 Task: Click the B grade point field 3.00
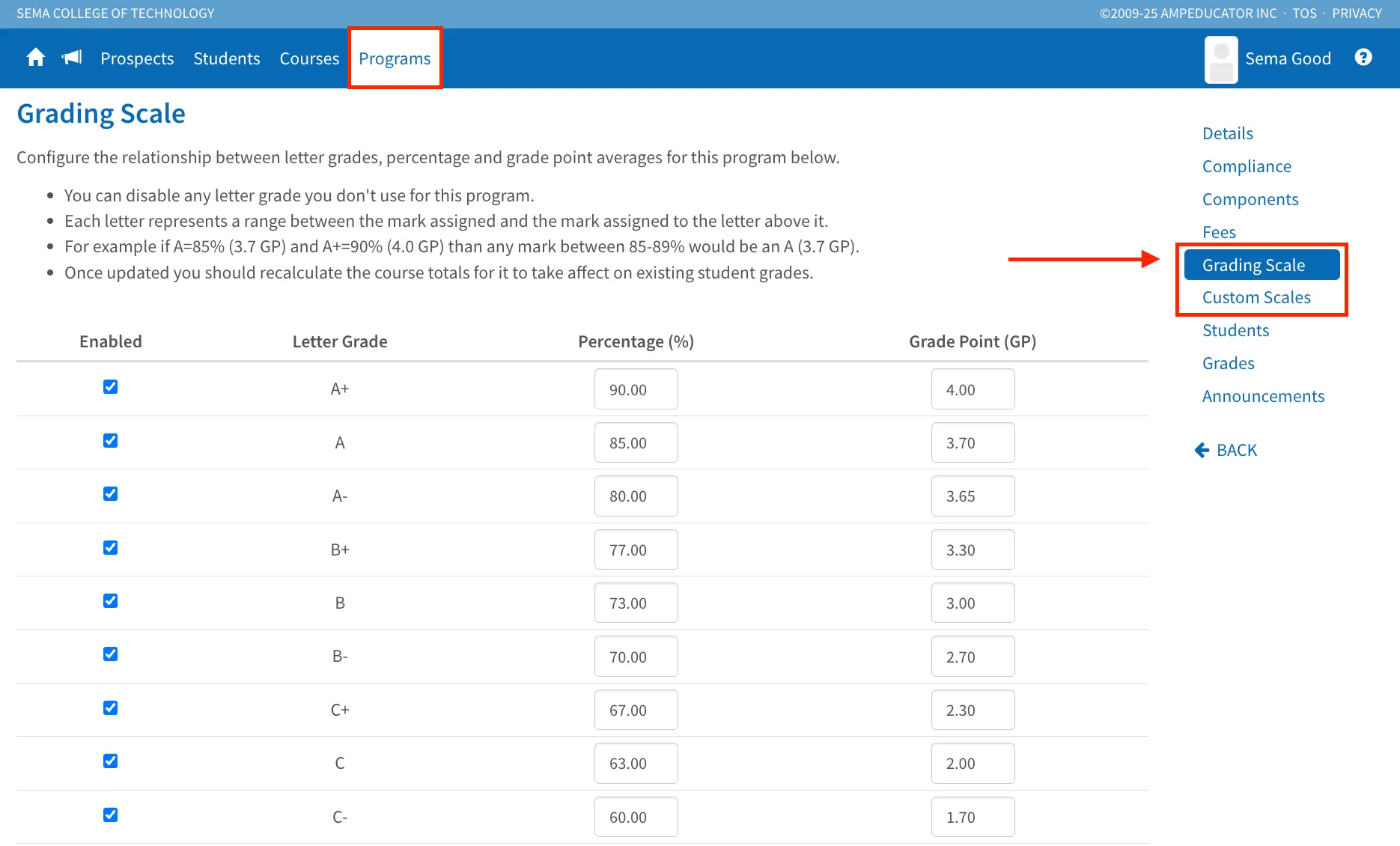[x=973, y=603]
